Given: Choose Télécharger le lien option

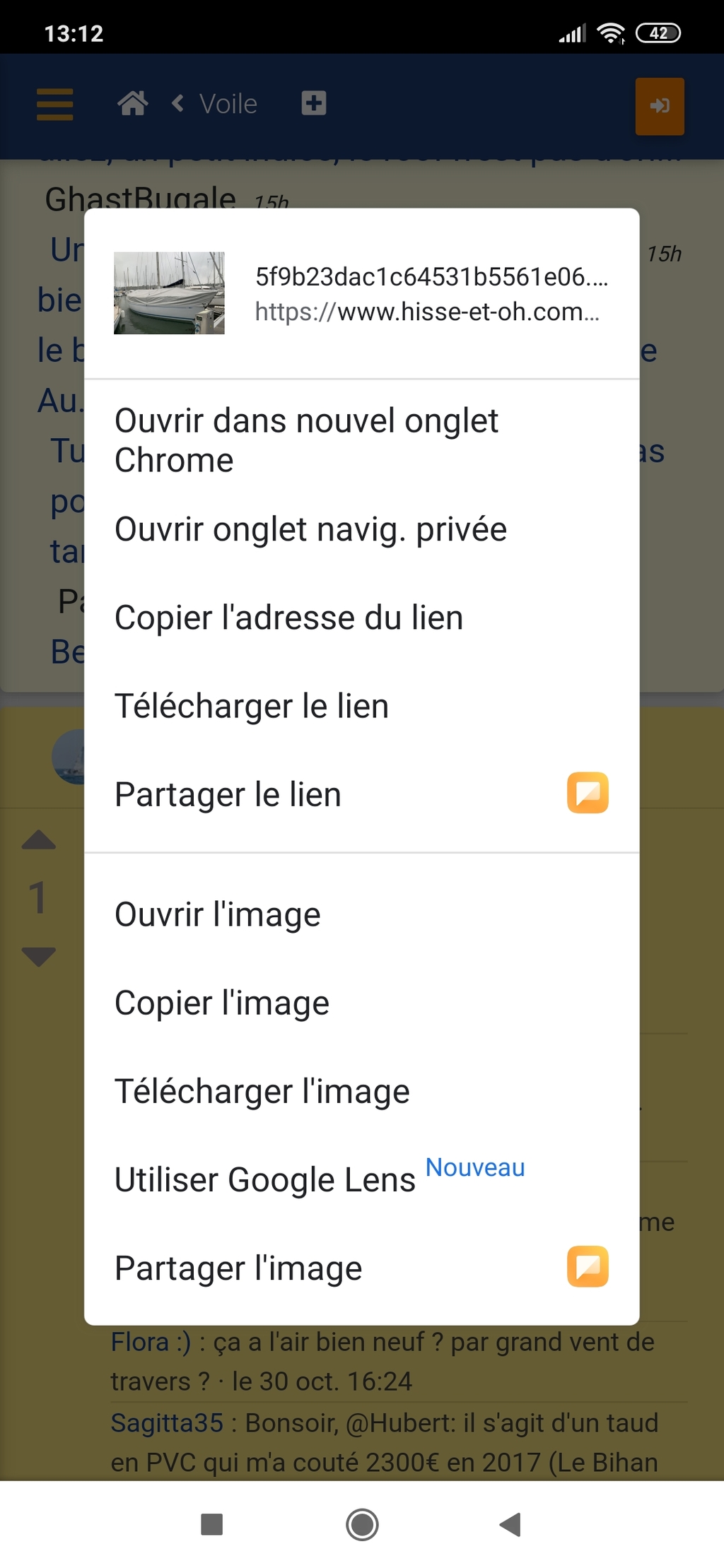Looking at the screenshot, I should pyautogui.click(x=362, y=706).
